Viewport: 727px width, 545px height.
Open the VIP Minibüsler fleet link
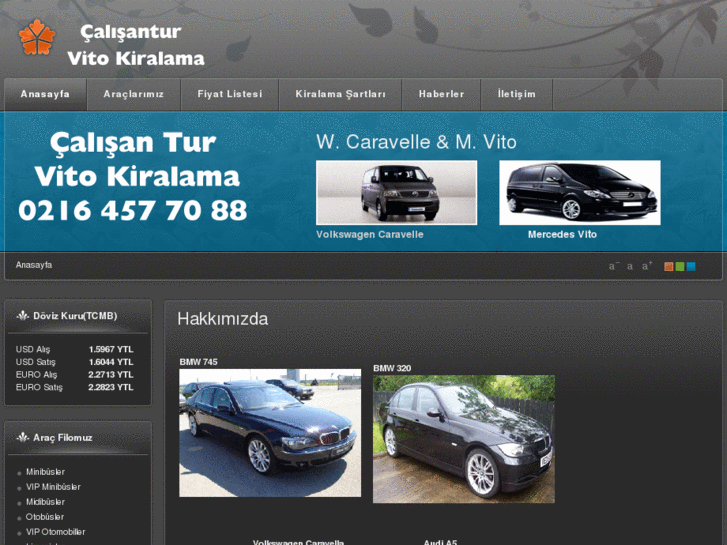point(53,487)
